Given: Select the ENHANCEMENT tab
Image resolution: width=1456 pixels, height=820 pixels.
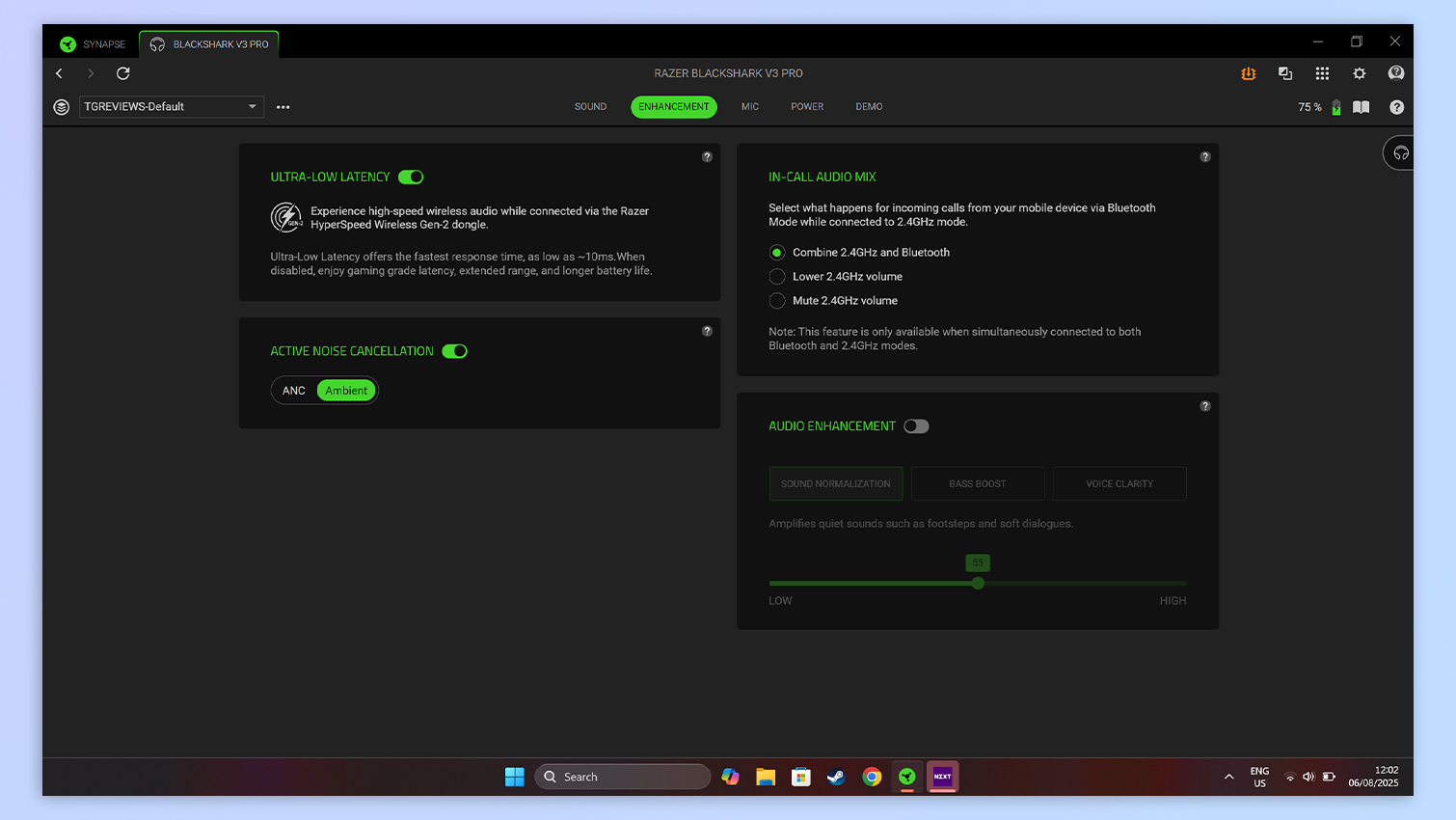Looking at the screenshot, I should pyautogui.click(x=674, y=107).
